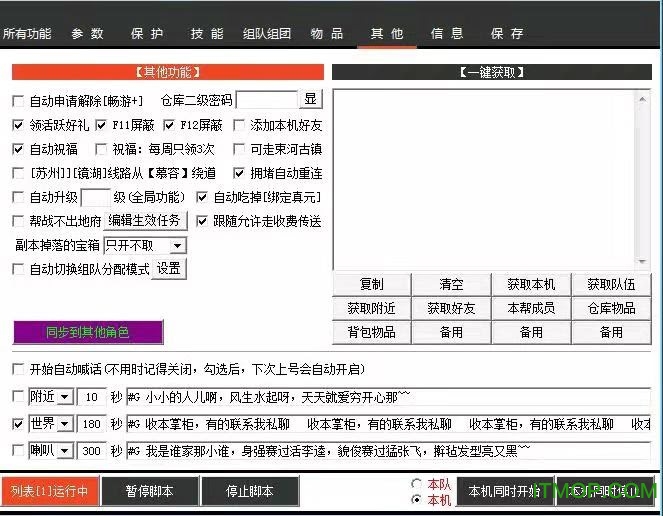This screenshot has width=663, height=516.
Task: Click the 附近 row 10 seconds field
Action: pyautogui.click(x=91, y=397)
